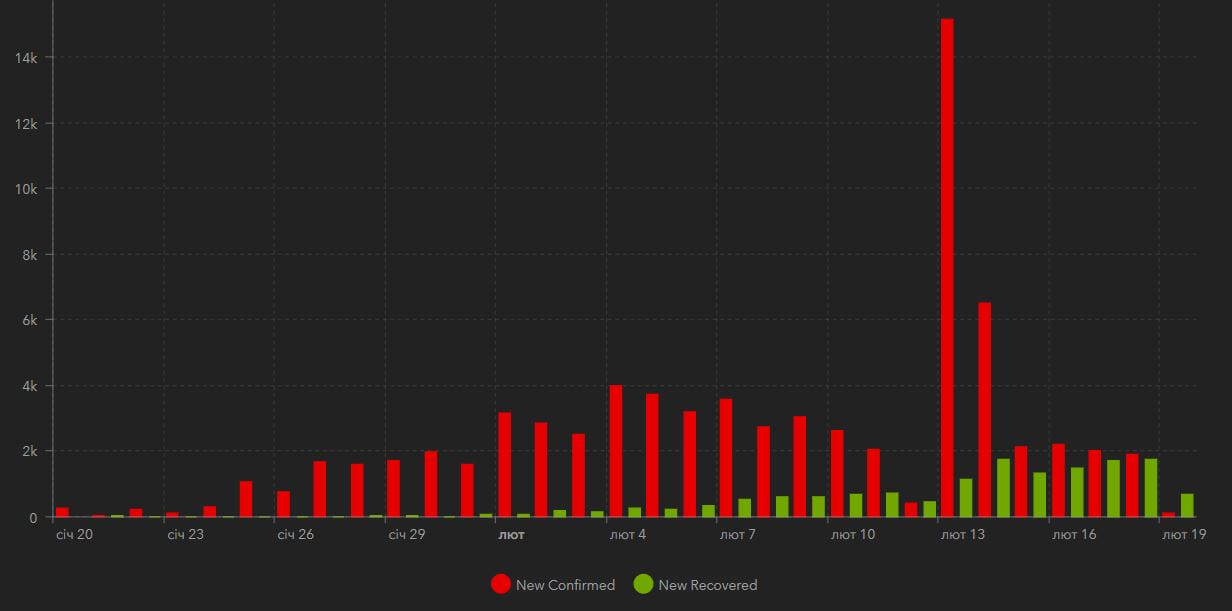Select the red confirmed bar at лют 16
Image resolution: width=1232 pixels, height=611 pixels.
(1058, 480)
